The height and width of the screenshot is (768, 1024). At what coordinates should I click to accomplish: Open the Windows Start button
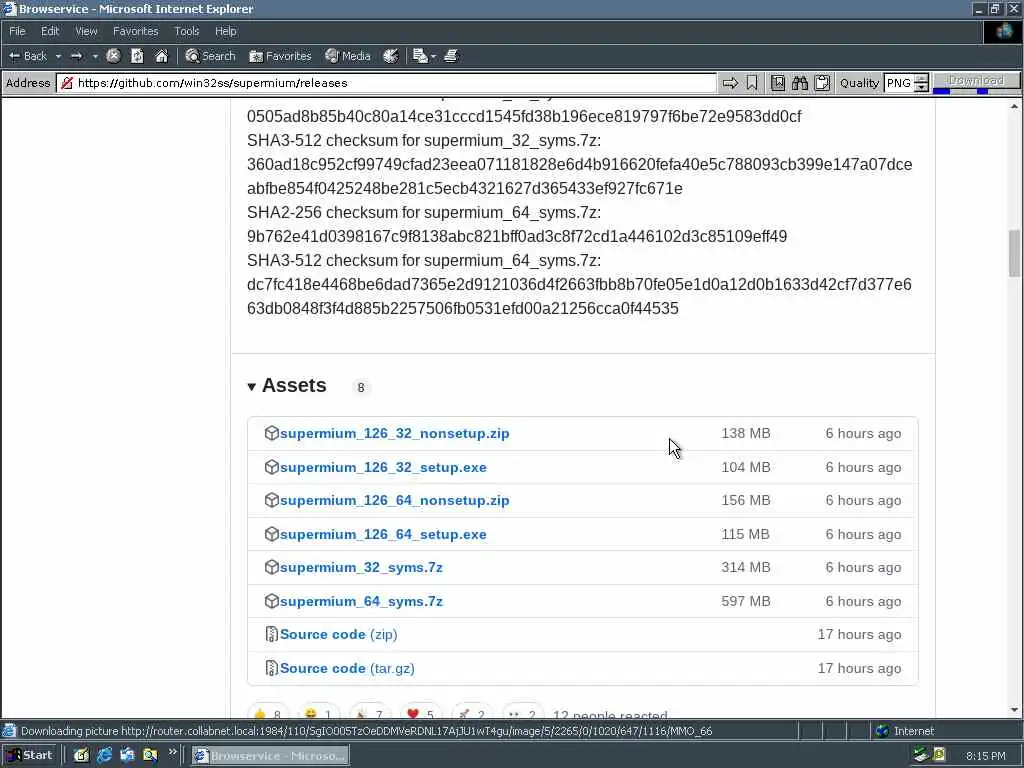point(30,755)
